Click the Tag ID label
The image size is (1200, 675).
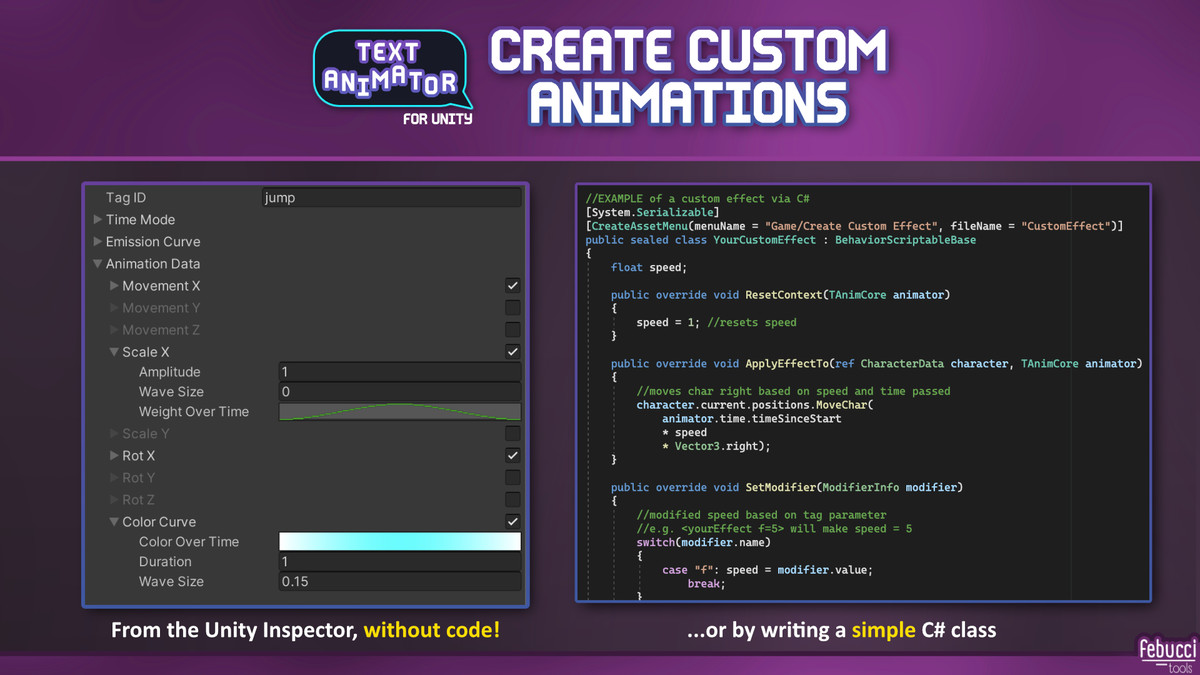click(126, 198)
